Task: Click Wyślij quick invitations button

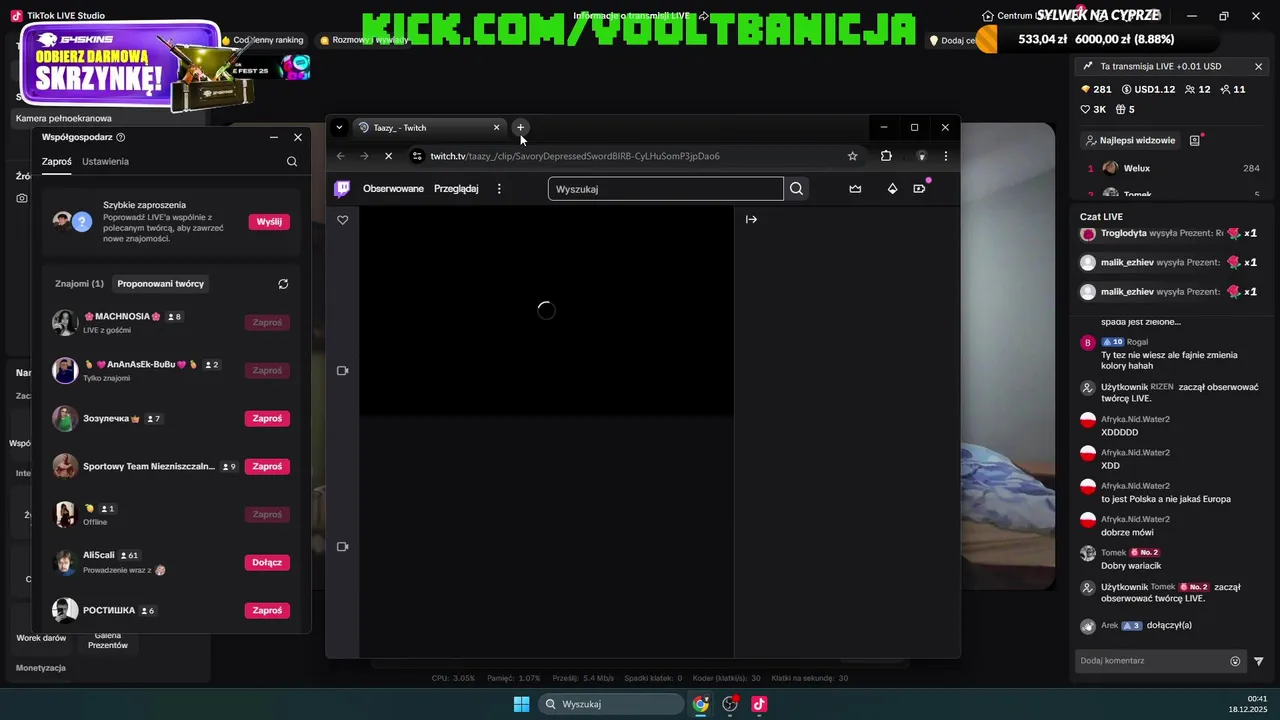Action: point(269,221)
